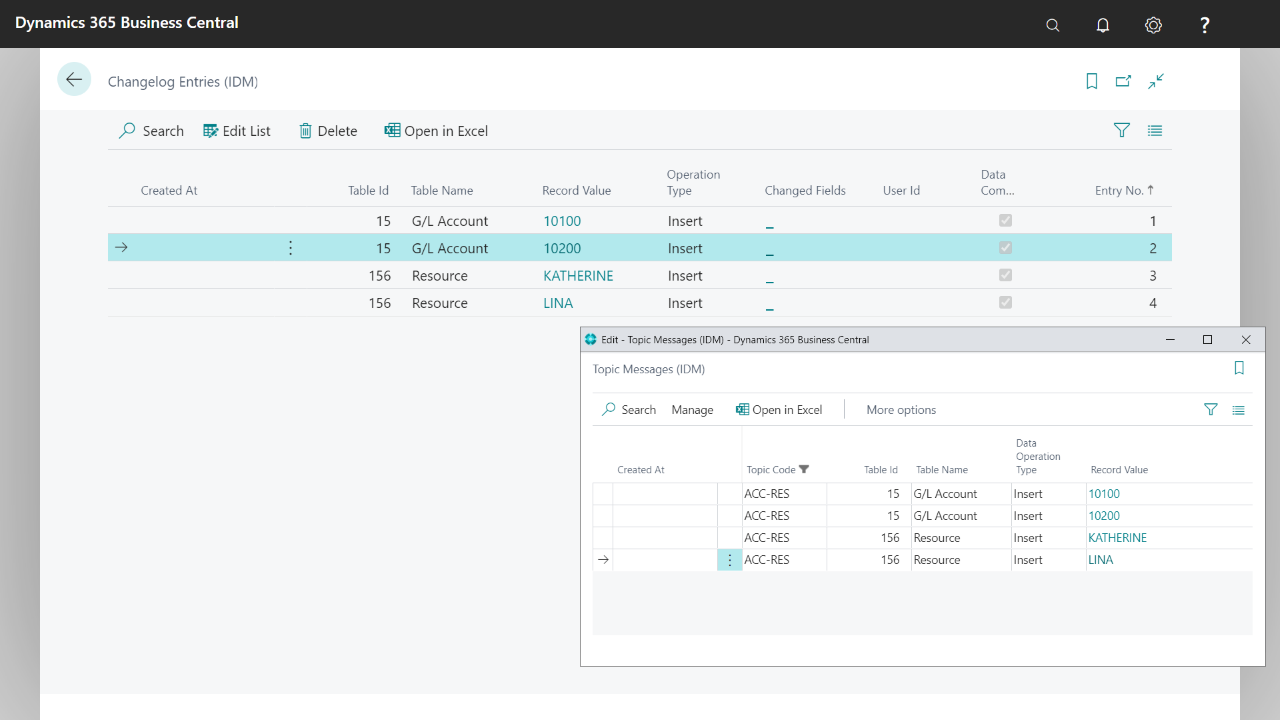Open the LINA record in Topic Messages

1101,560
